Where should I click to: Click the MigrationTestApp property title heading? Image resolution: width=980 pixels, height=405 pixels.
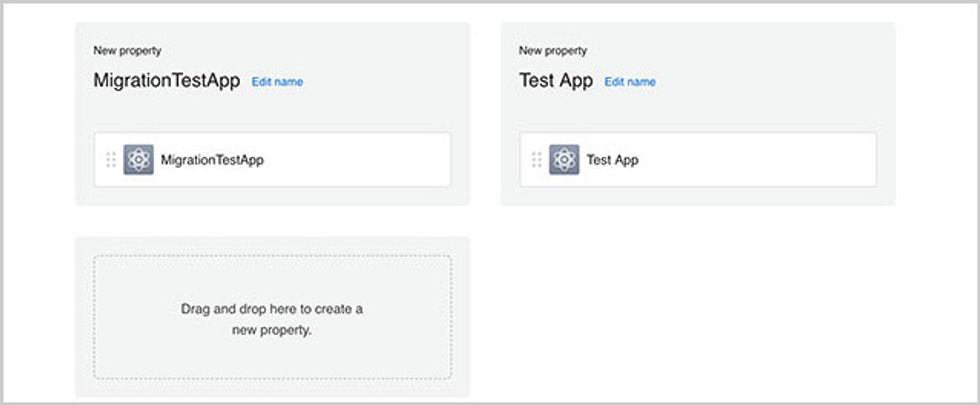click(166, 81)
